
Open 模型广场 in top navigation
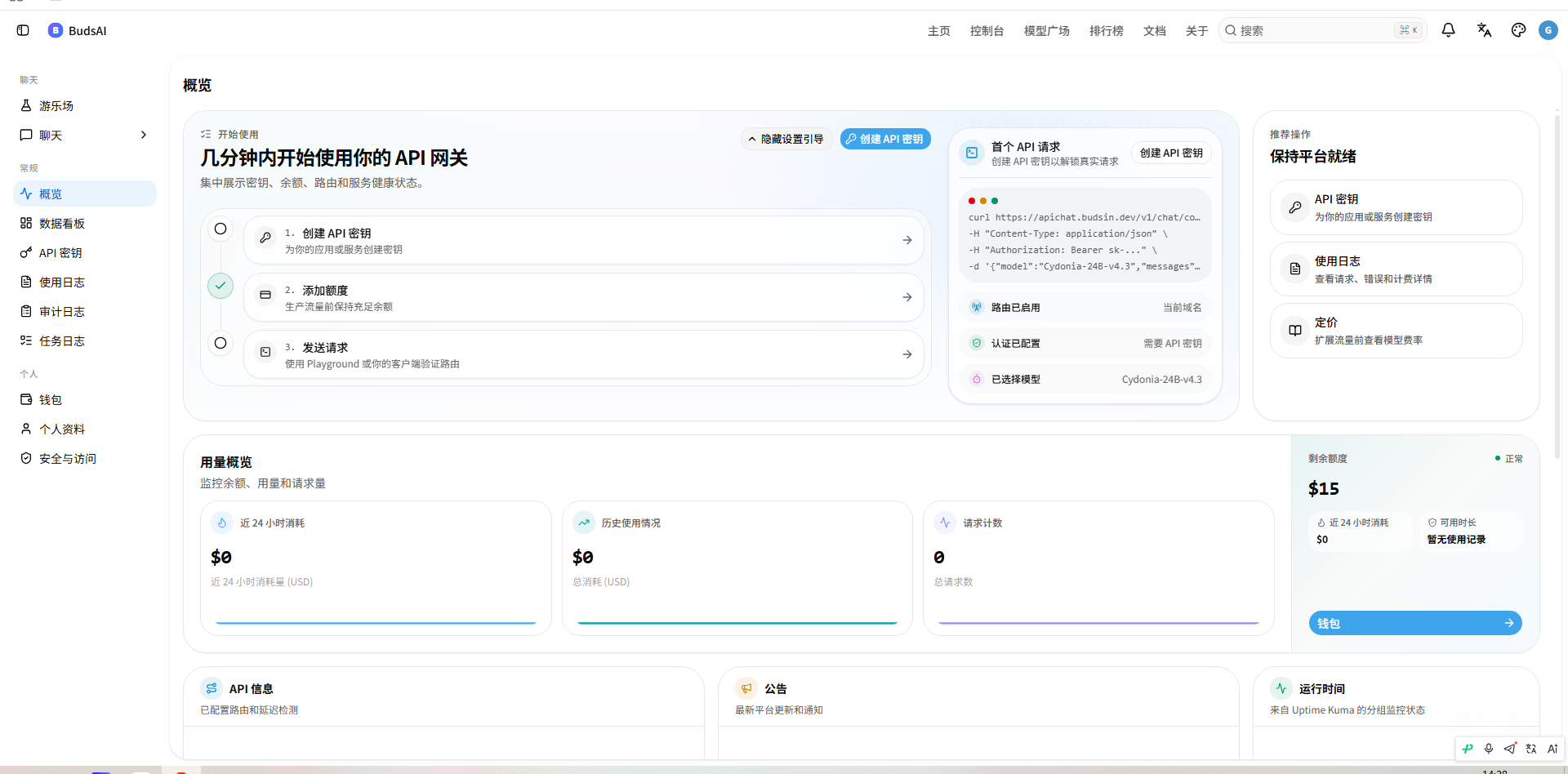(1047, 30)
